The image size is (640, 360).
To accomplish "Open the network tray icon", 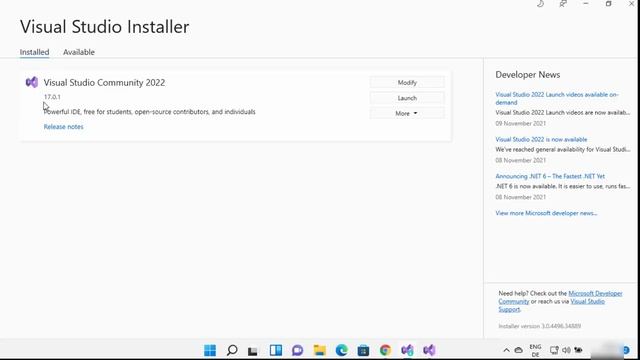I will 554,350.
